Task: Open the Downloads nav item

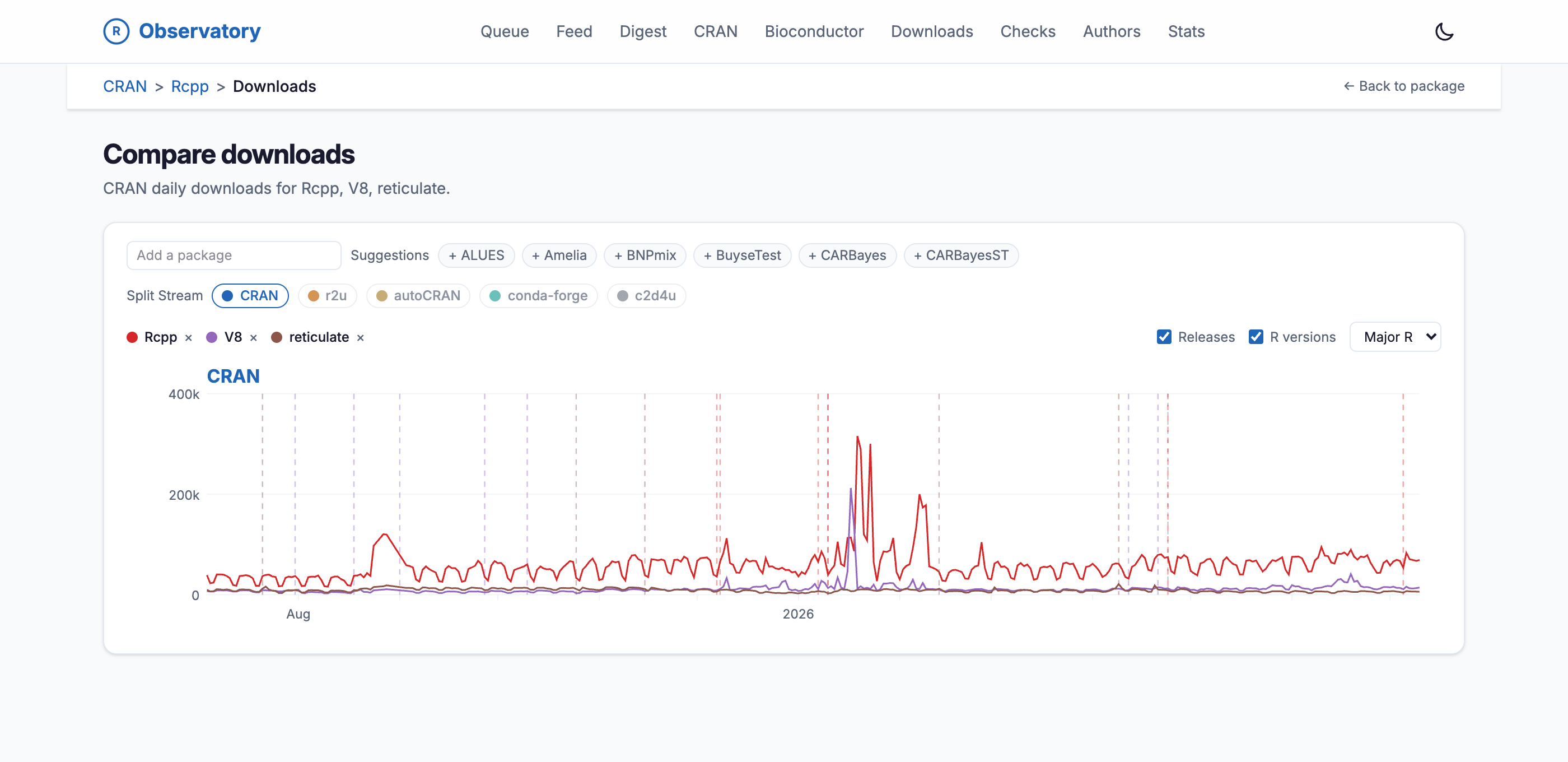Action: tap(932, 31)
